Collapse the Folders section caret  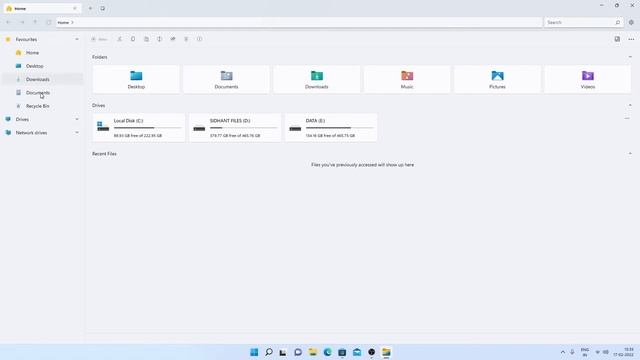pyautogui.click(x=630, y=57)
